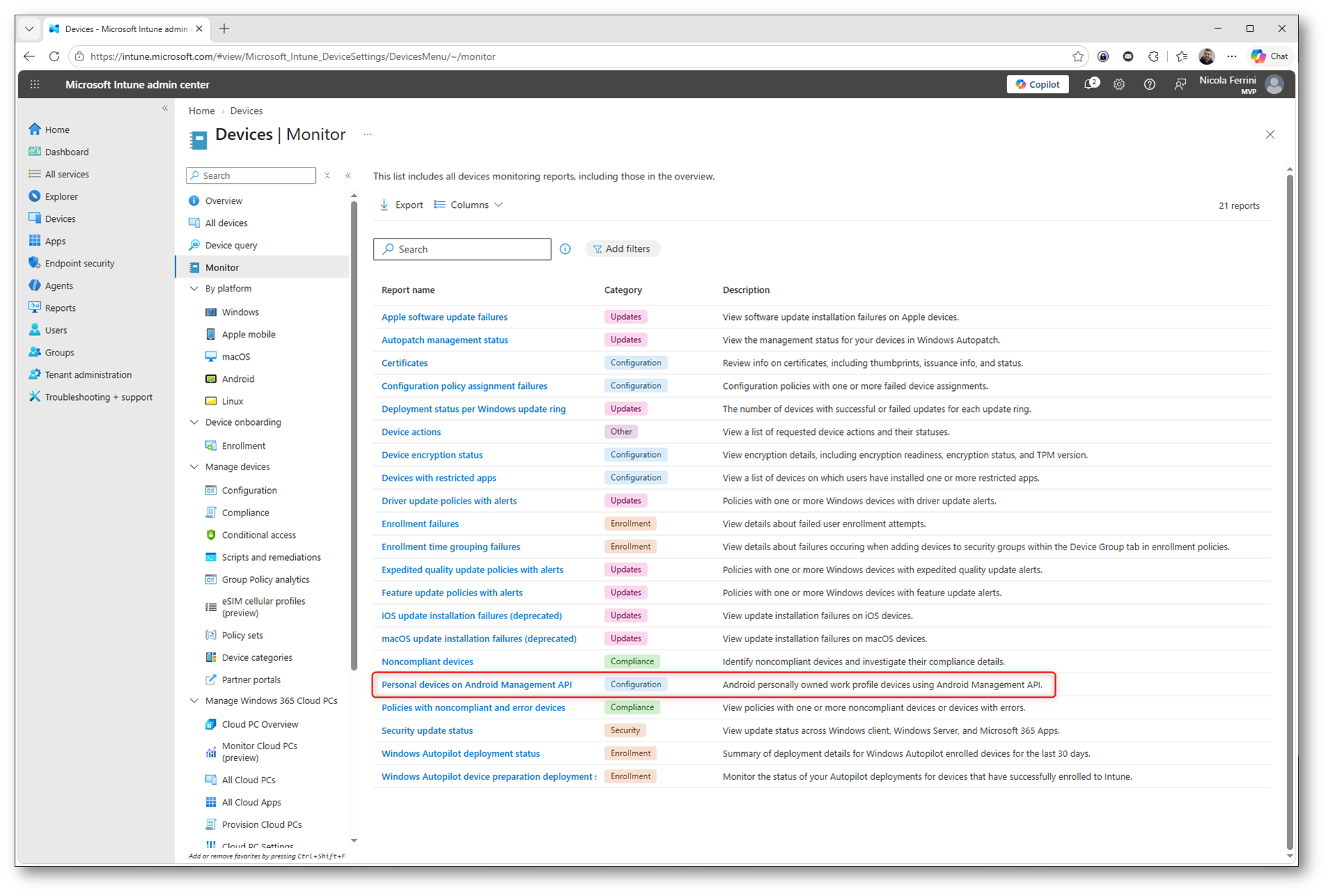
Task: Open the Columns dropdown
Action: click(x=468, y=205)
